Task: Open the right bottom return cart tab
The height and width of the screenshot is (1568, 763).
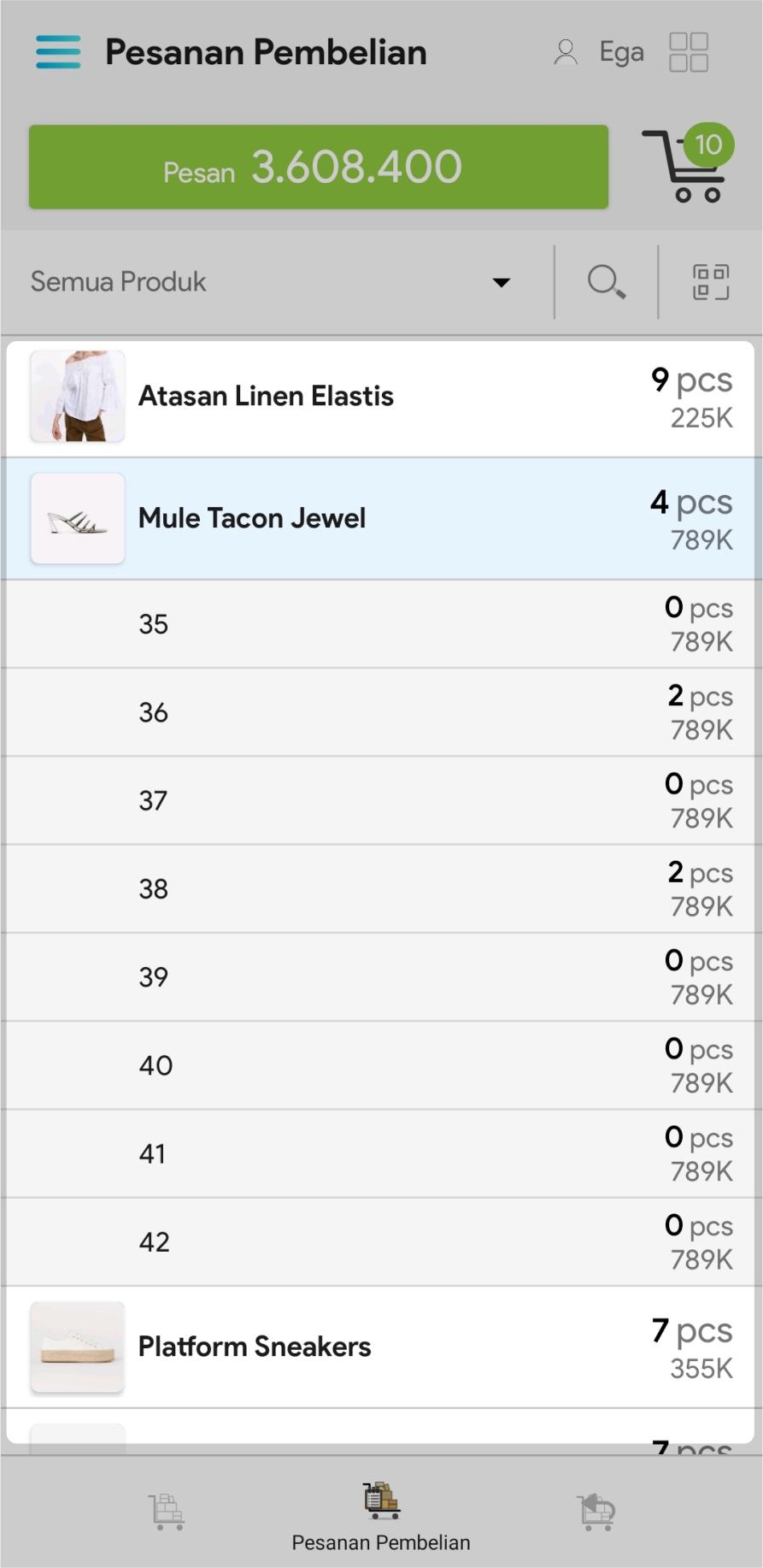Action: click(x=596, y=1511)
